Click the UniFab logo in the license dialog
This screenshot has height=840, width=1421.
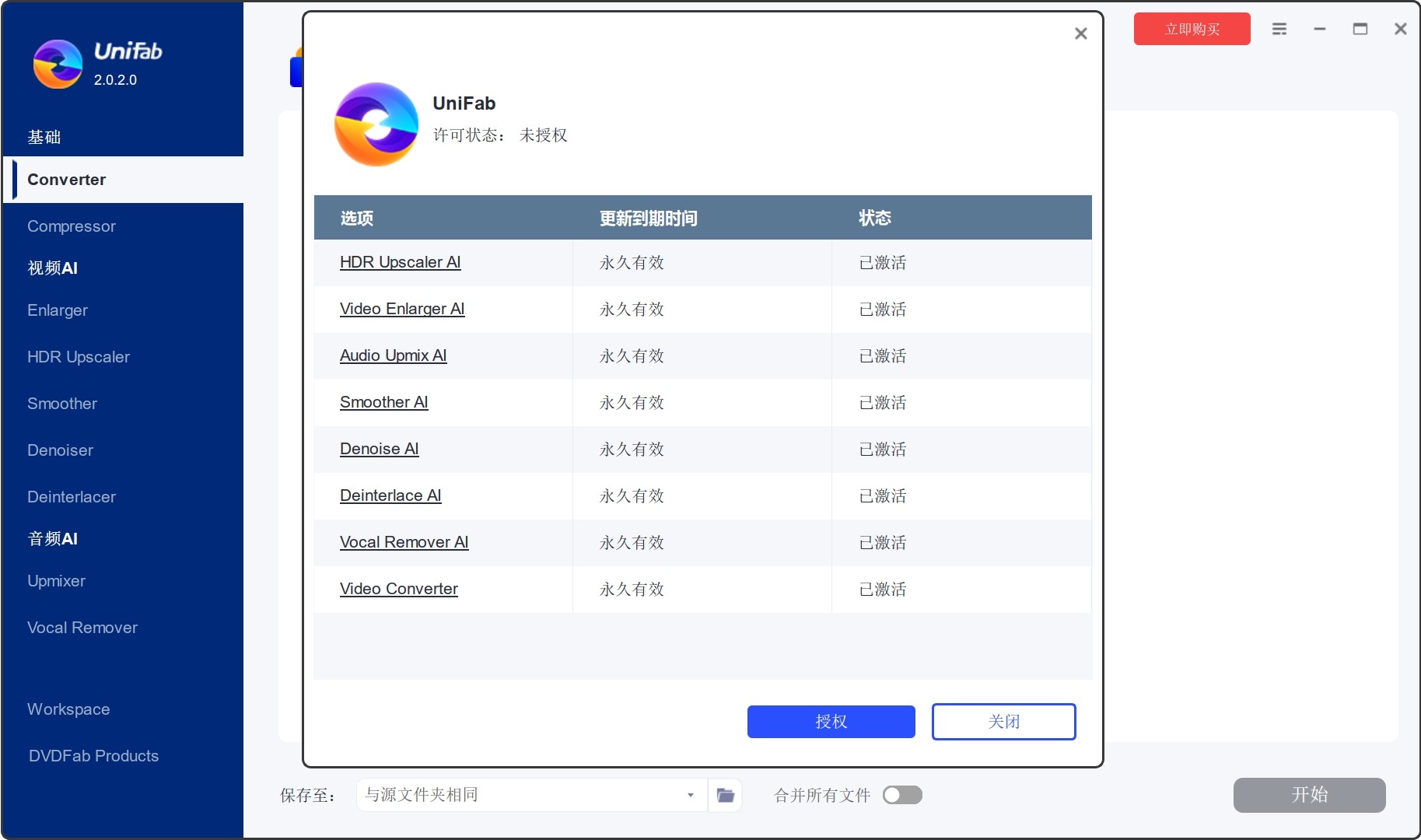[376, 124]
